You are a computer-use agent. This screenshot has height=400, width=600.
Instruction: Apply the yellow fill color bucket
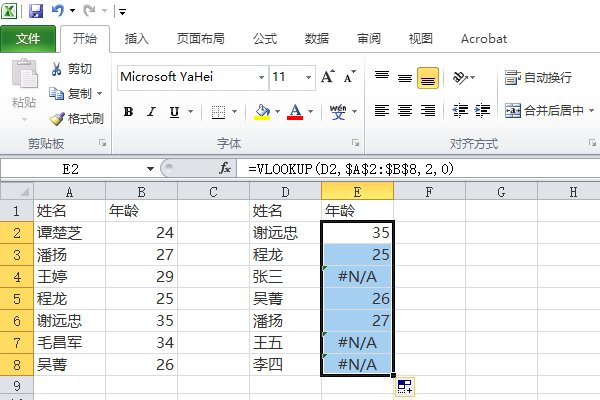[x=262, y=112]
